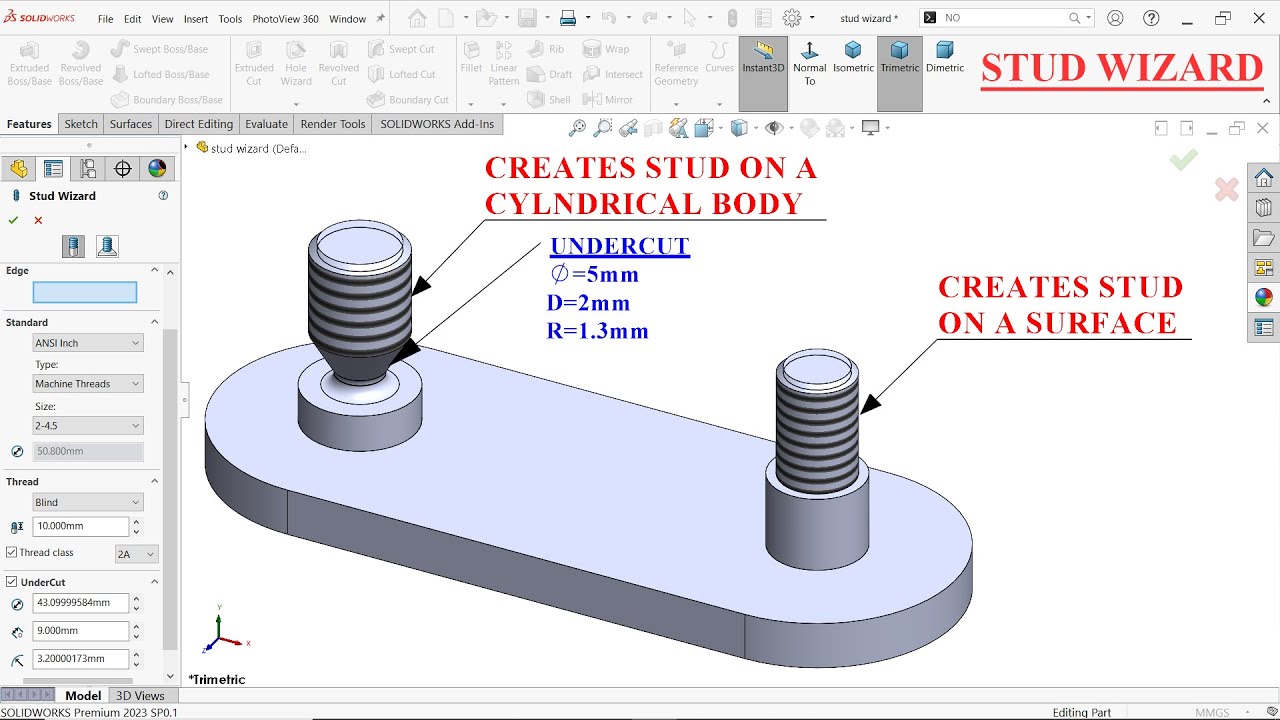Switch to the Render Tools tab
The height and width of the screenshot is (720, 1280).
point(333,124)
